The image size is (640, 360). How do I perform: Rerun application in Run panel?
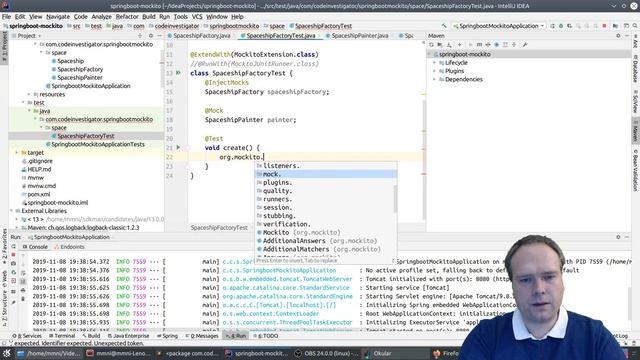click(x=13, y=247)
